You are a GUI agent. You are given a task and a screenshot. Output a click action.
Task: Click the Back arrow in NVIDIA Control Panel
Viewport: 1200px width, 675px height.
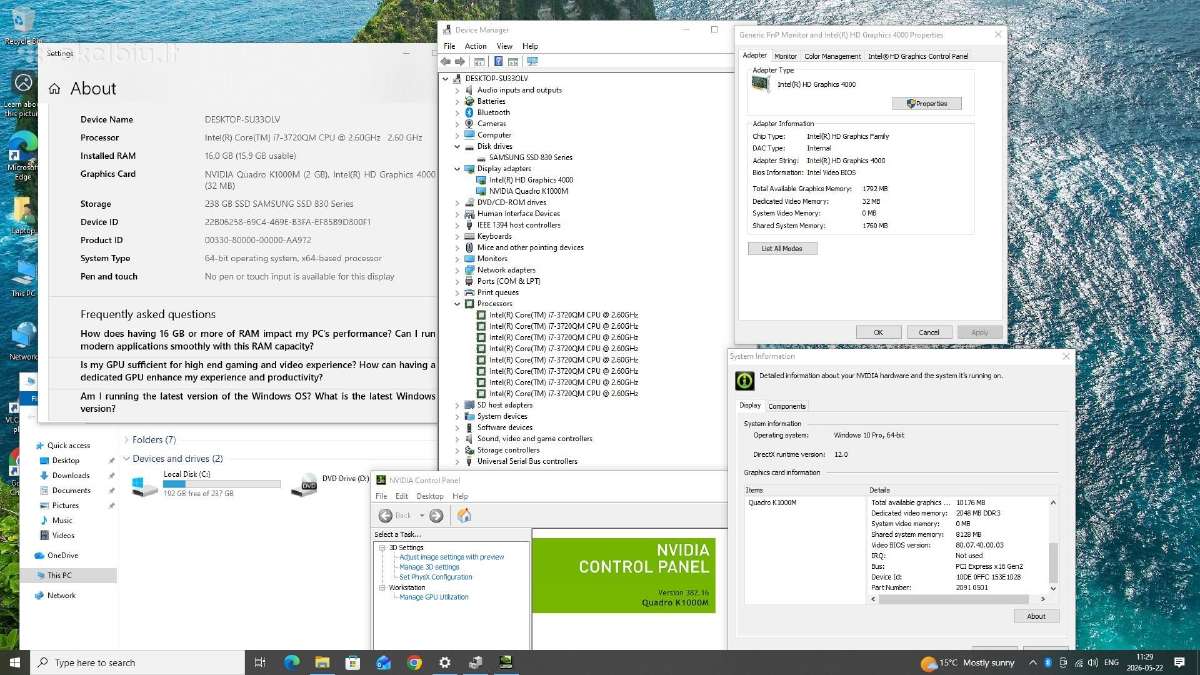coord(386,515)
